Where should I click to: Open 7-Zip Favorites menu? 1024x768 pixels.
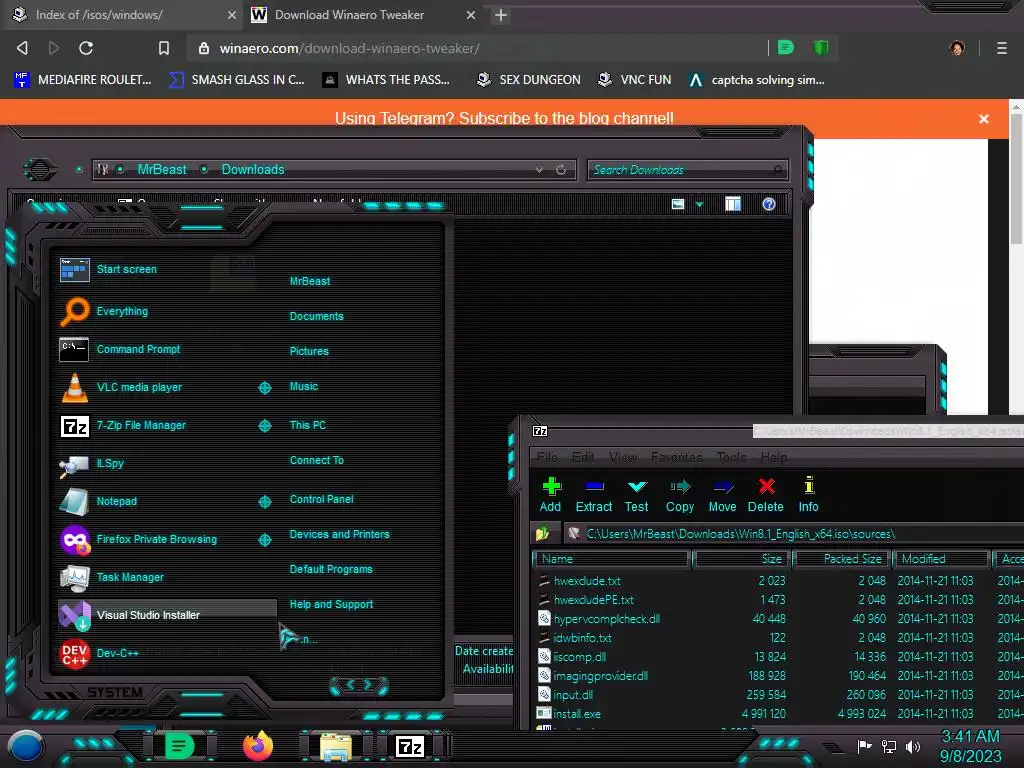(x=677, y=457)
